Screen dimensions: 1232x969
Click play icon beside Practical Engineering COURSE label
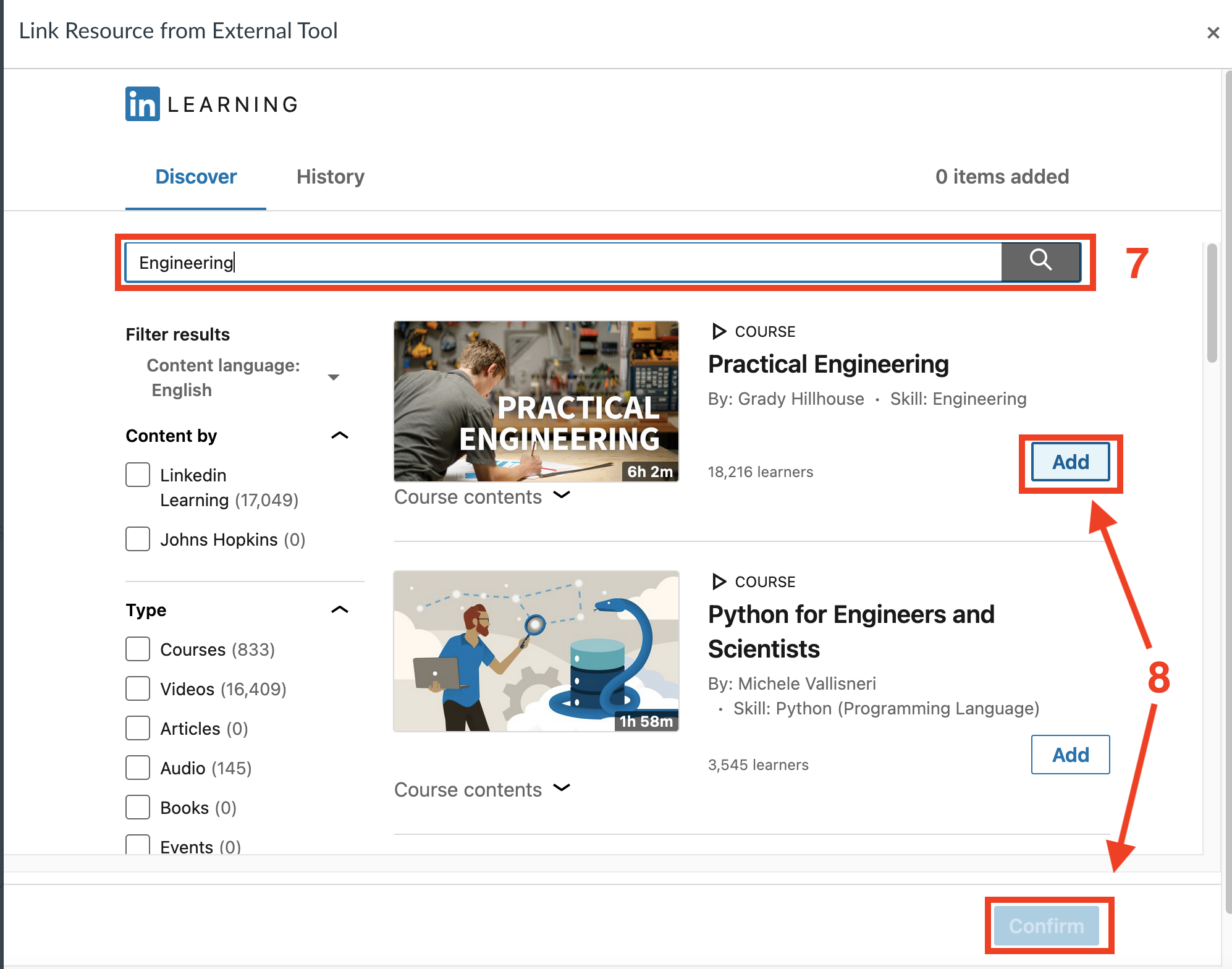point(719,331)
